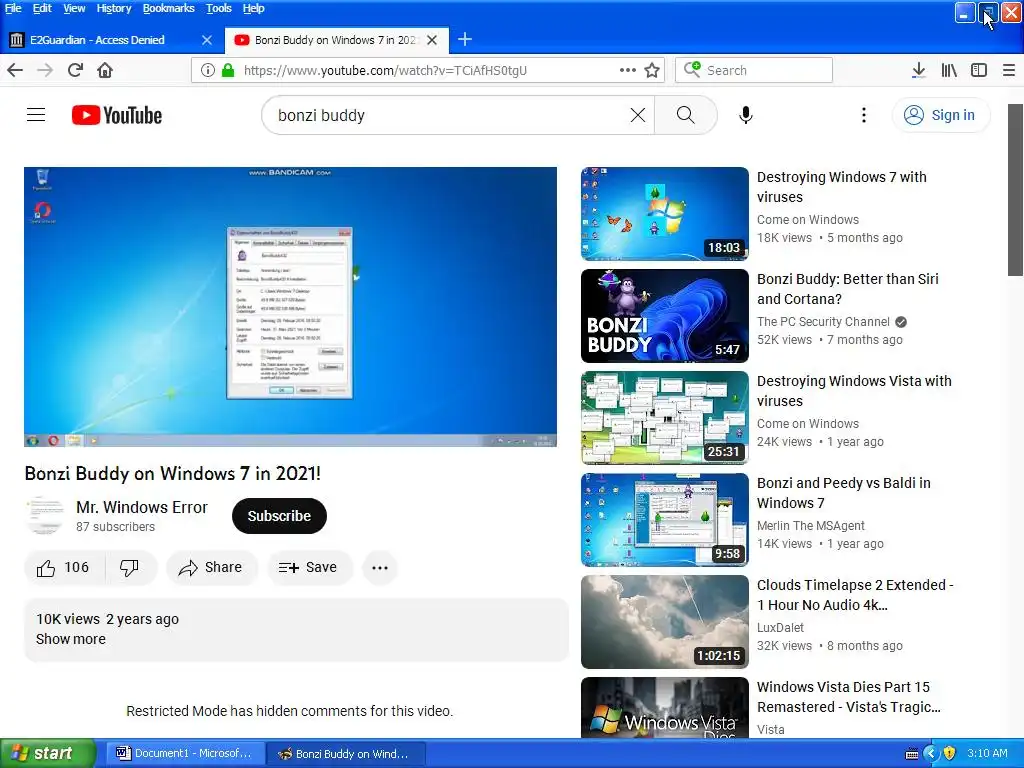1024x768 pixels.
Task: Show site information icon in address bar
Action: click(208, 70)
